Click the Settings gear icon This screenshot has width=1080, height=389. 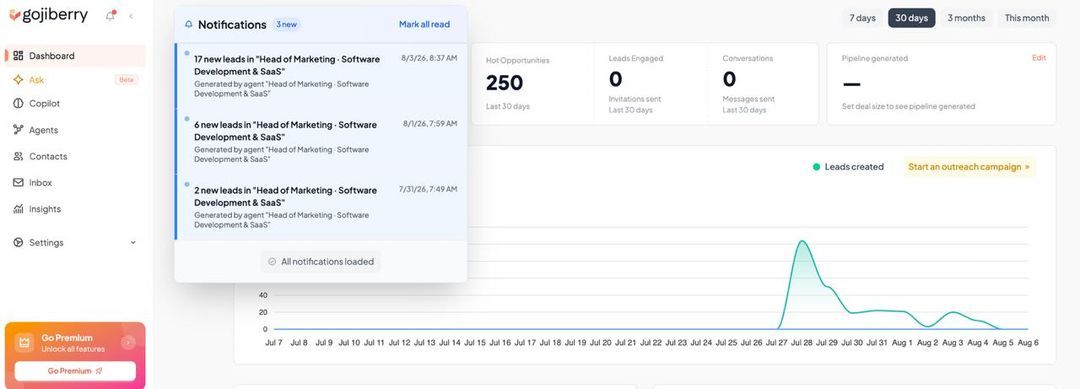(19, 242)
